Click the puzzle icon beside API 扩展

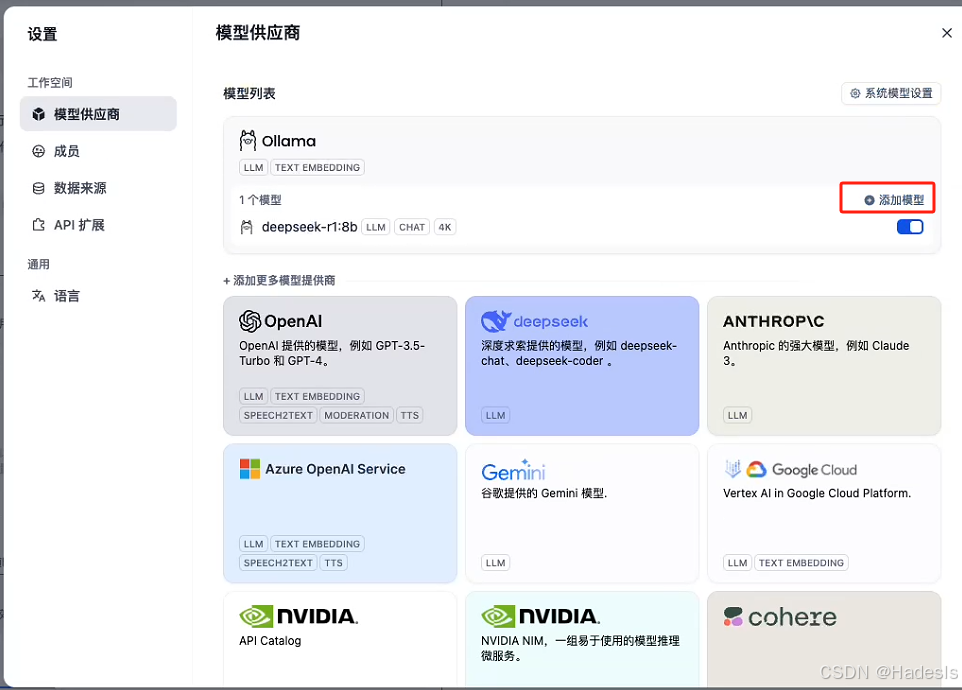(x=39, y=225)
